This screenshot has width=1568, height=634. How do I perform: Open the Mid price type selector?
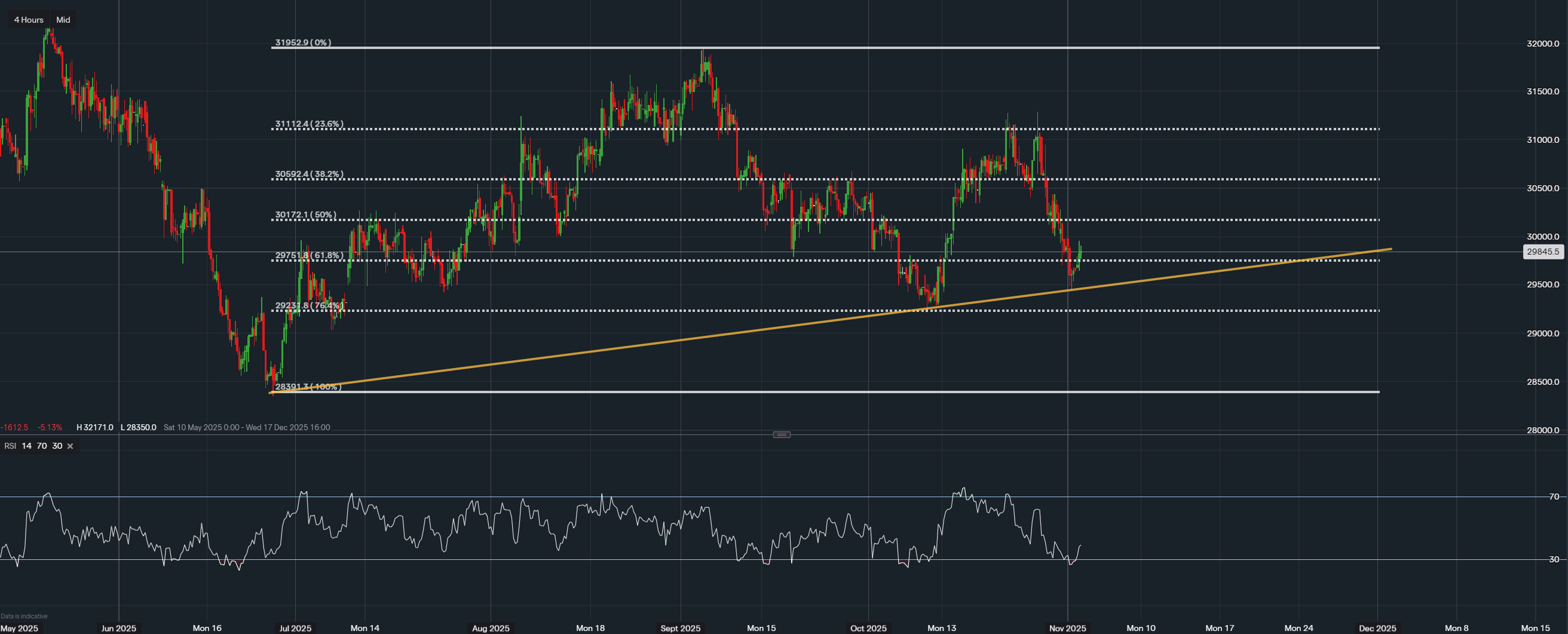[63, 20]
